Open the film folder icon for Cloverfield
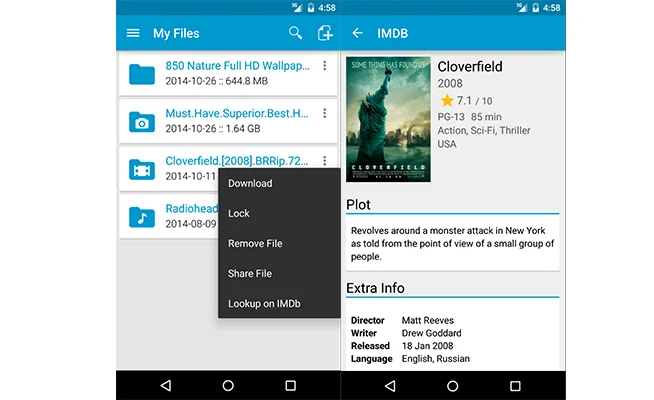Viewport: 654px width, 400px height. (x=142, y=169)
